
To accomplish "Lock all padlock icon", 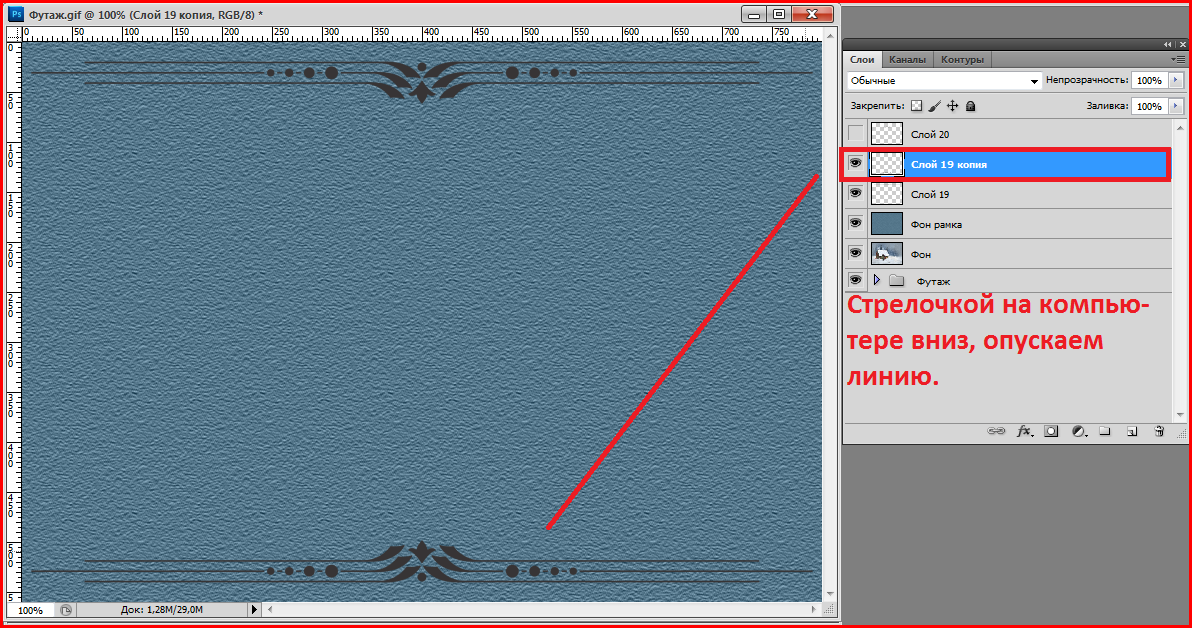I will [x=971, y=106].
